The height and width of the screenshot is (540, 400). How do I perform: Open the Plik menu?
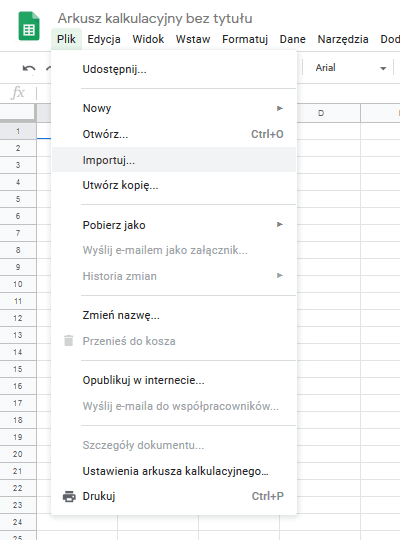(x=66, y=39)
